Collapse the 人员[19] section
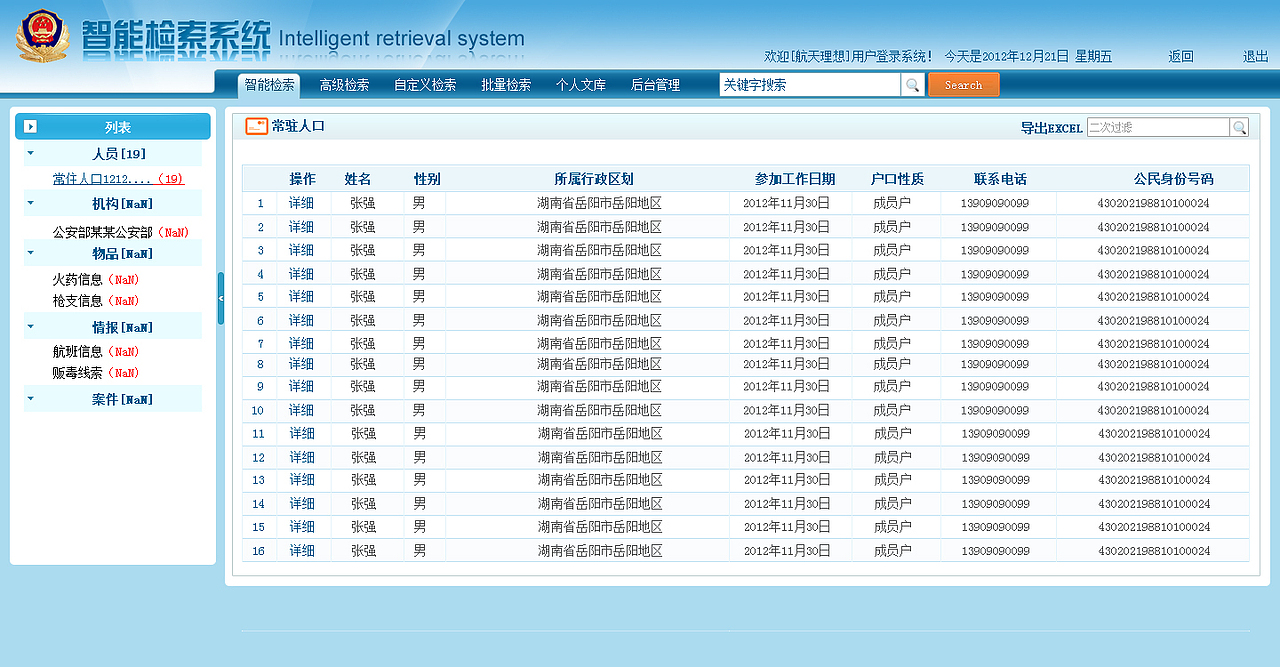This screenshot has height=667, width=1280. point(31,153)
